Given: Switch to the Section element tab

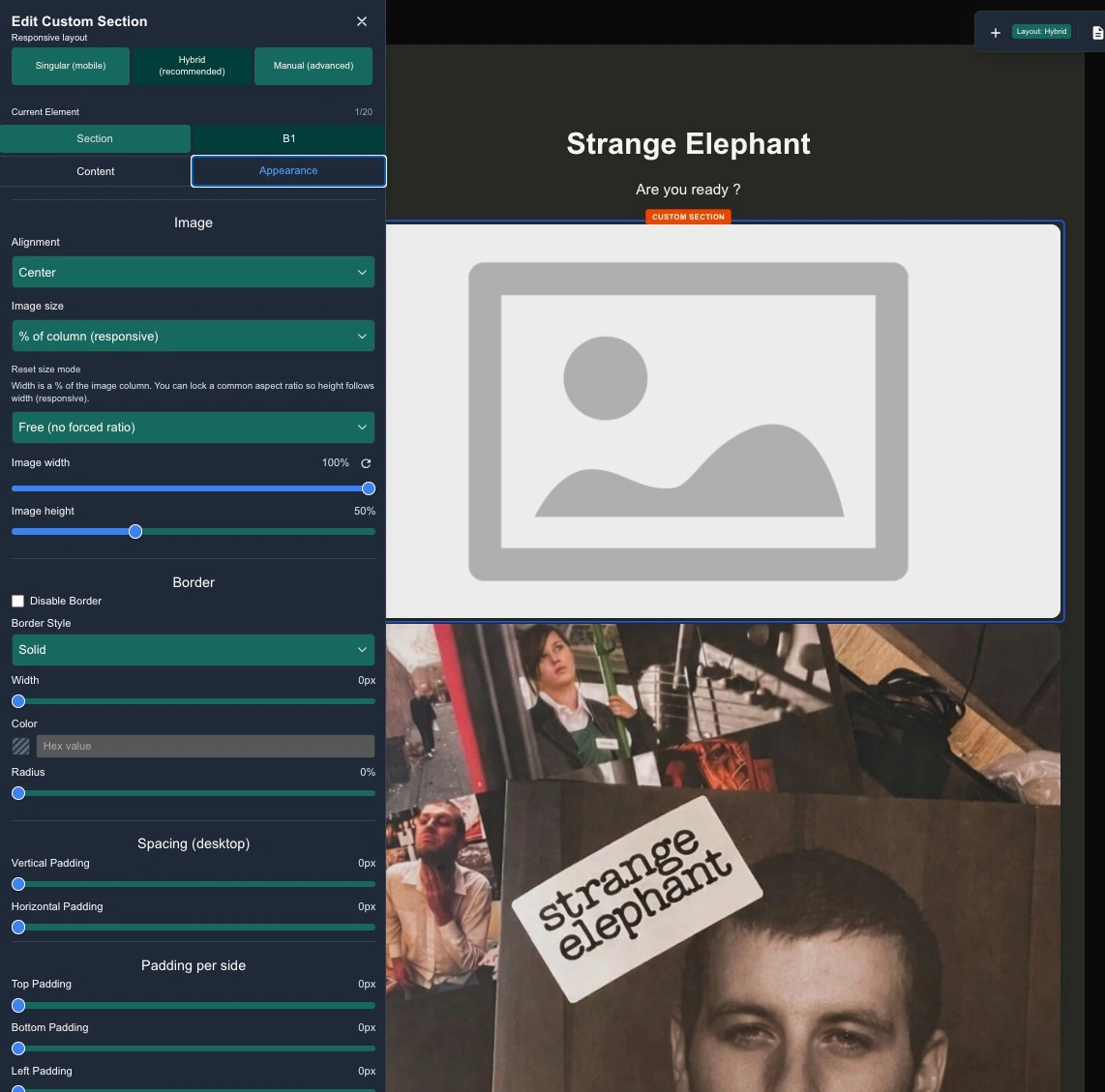Looking at the screenshot, I should (x=95, y=138).
